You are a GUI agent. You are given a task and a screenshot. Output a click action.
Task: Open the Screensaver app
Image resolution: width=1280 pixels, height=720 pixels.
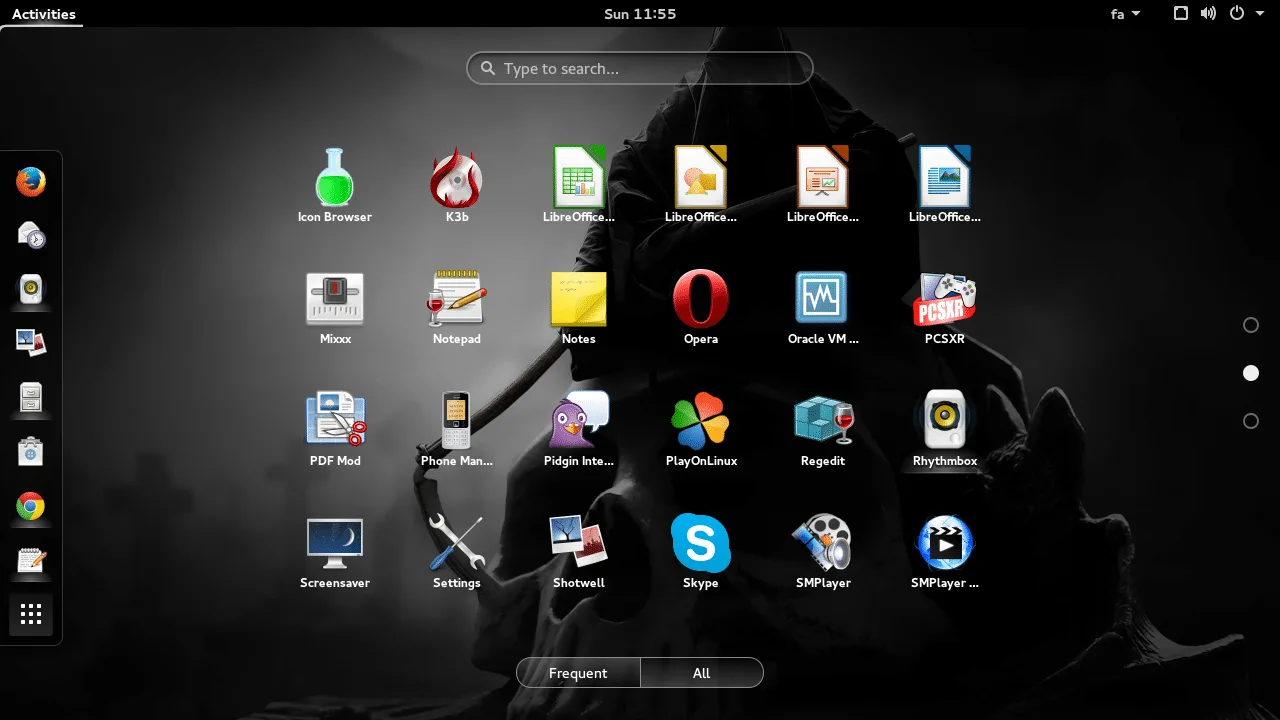pyautogui.click(x=334, y=551)
